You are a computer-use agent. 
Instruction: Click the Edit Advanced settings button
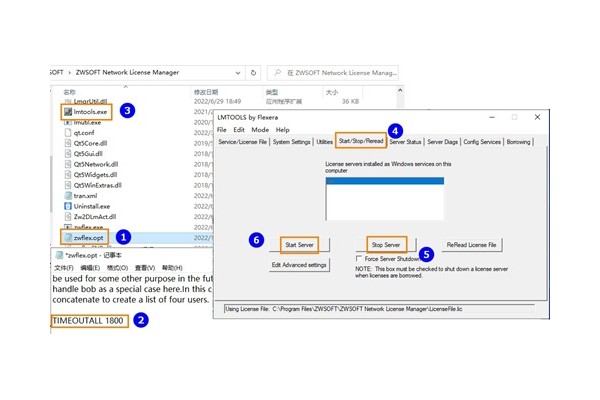point(299,265)
